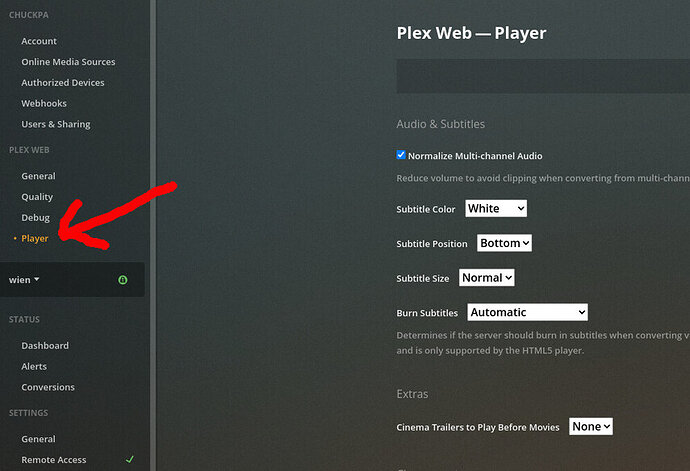690x471 pixels.
Task: Select the highlighted Player item
Action: click(x=35, y=238)
